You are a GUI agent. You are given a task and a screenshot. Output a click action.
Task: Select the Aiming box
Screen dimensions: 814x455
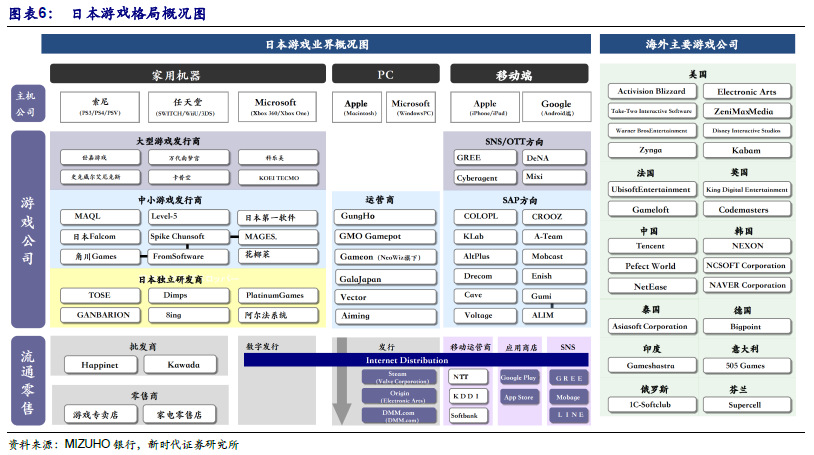coord(385,316)
